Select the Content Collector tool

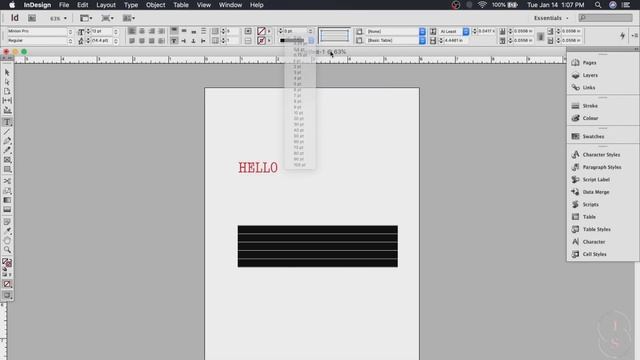(x=7, y=110)
